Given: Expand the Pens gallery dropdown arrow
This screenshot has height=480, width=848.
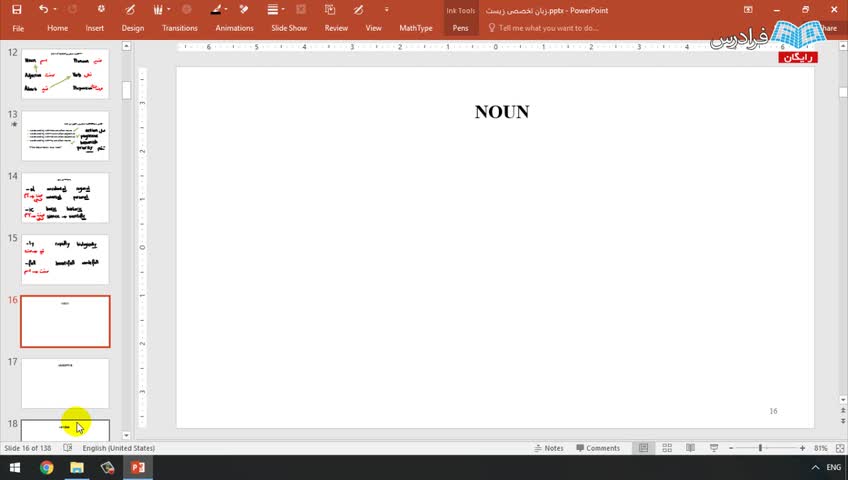Looking at the screenshot, I should tap(169, 10).
